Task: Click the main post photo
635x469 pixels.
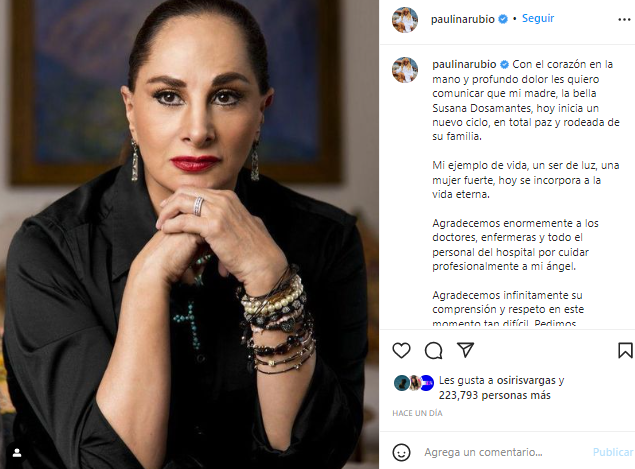Action: [189, 234]
